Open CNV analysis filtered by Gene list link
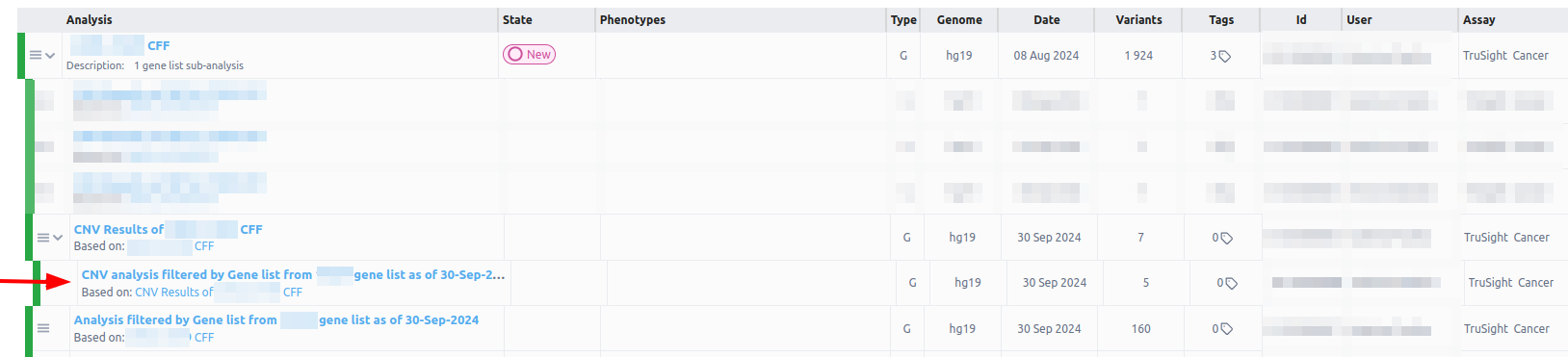The image size is (1568, 357). click(x=293, y=274)
